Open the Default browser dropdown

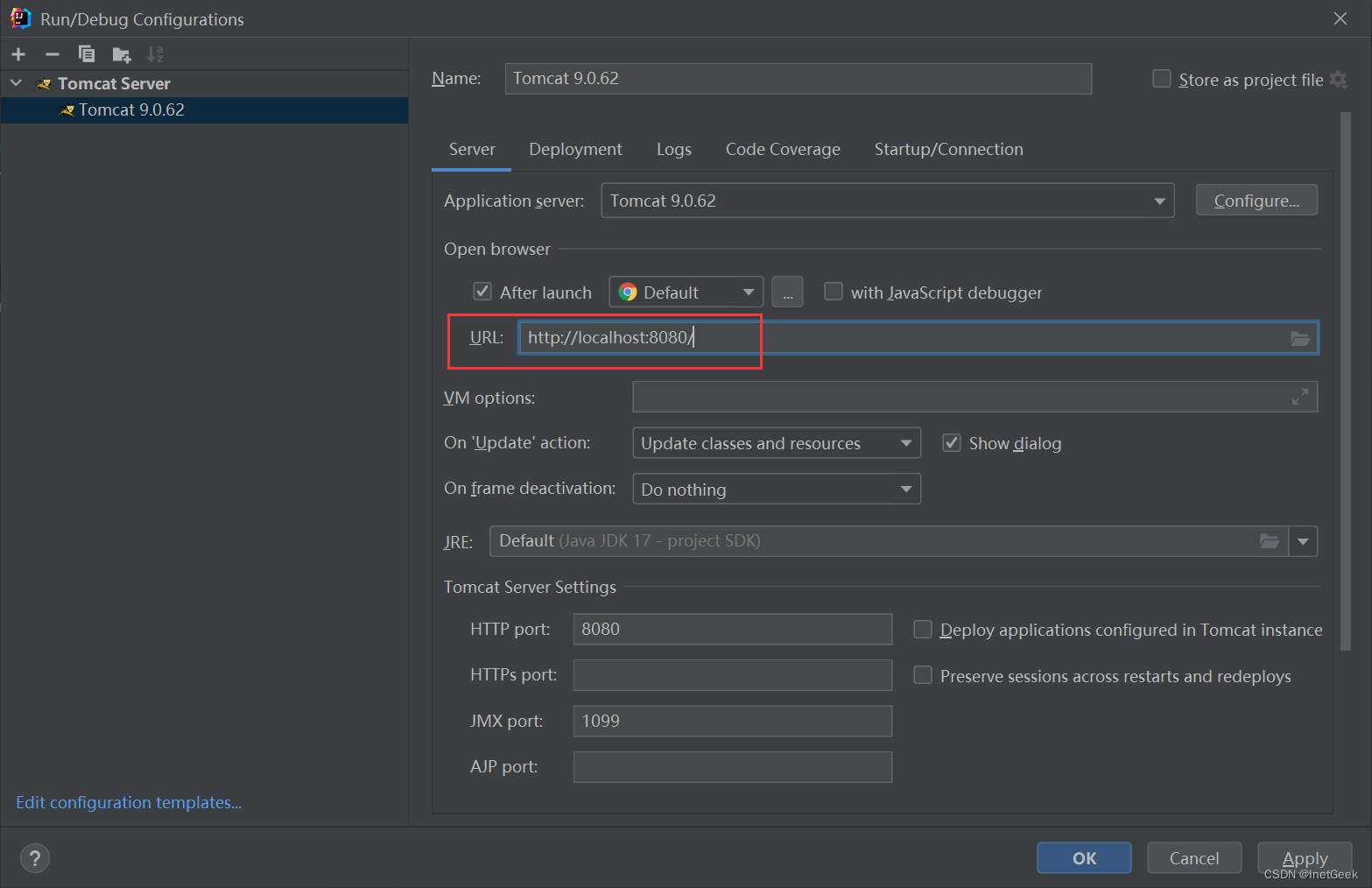[686, 292]
